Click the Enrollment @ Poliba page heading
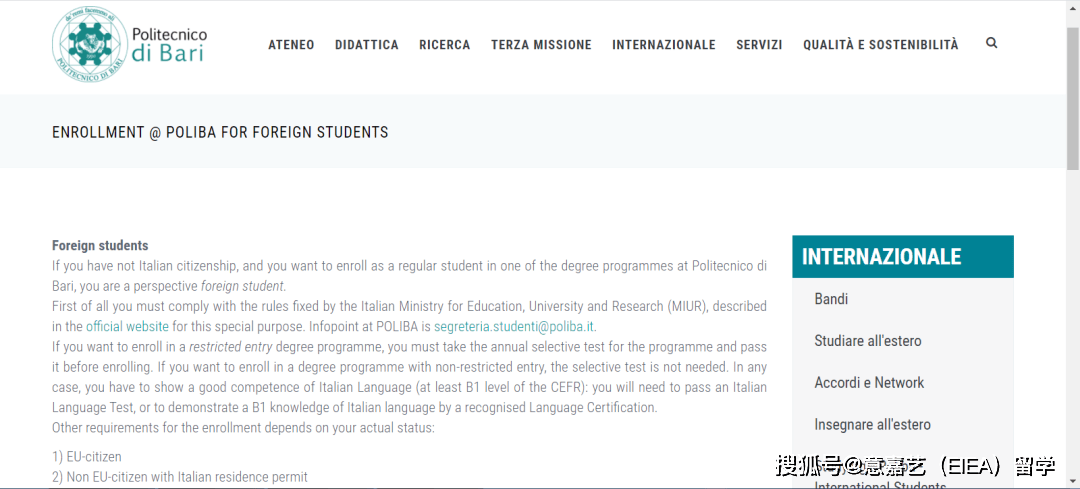Screen dimensions: 1080x489 [220, 132]
